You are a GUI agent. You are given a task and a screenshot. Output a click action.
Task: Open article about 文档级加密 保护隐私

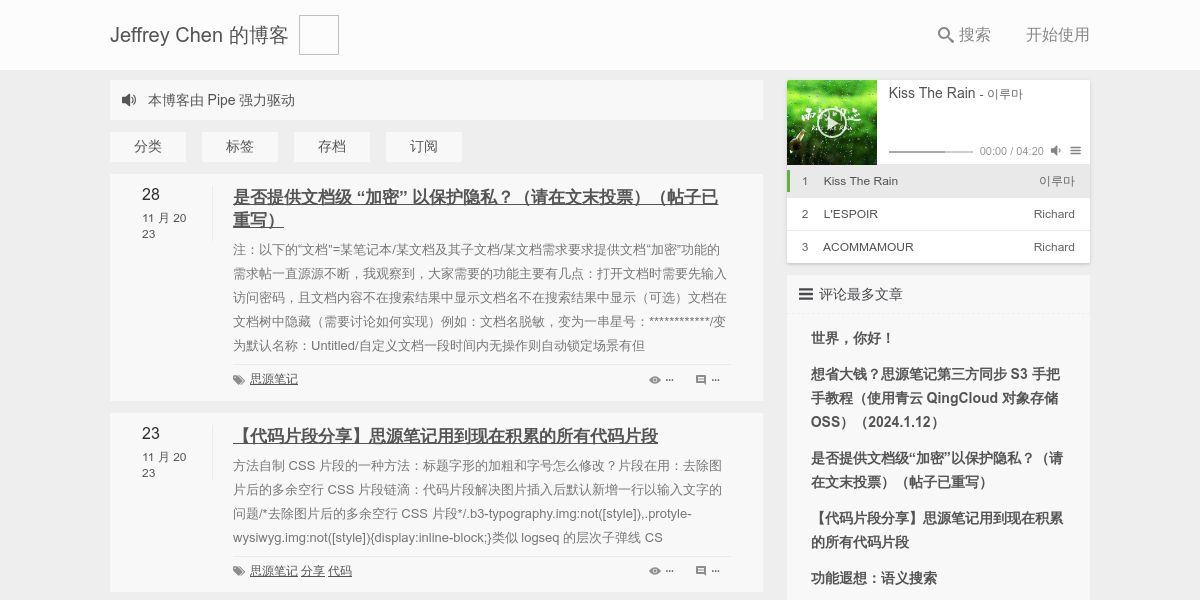(475, 208)
